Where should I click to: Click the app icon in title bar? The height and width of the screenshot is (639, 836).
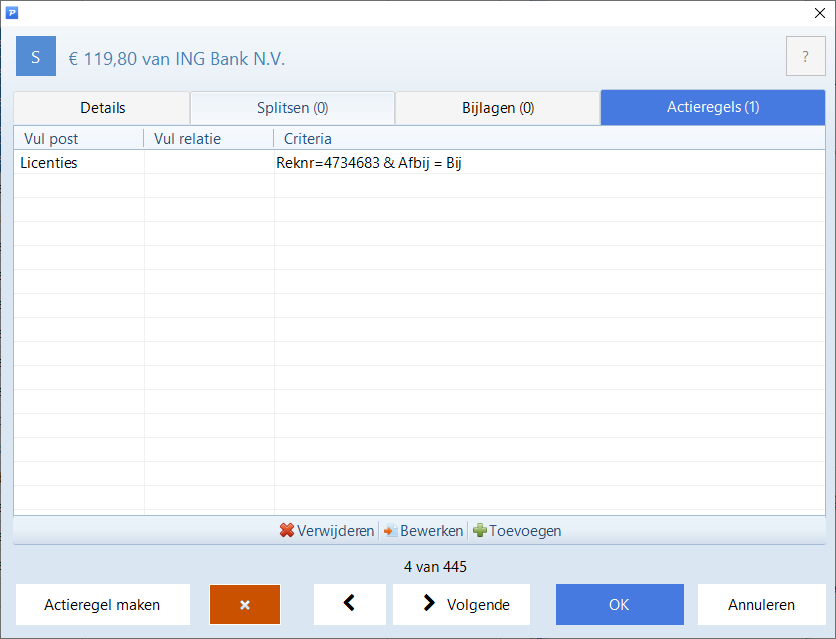(x=12, y=12)
